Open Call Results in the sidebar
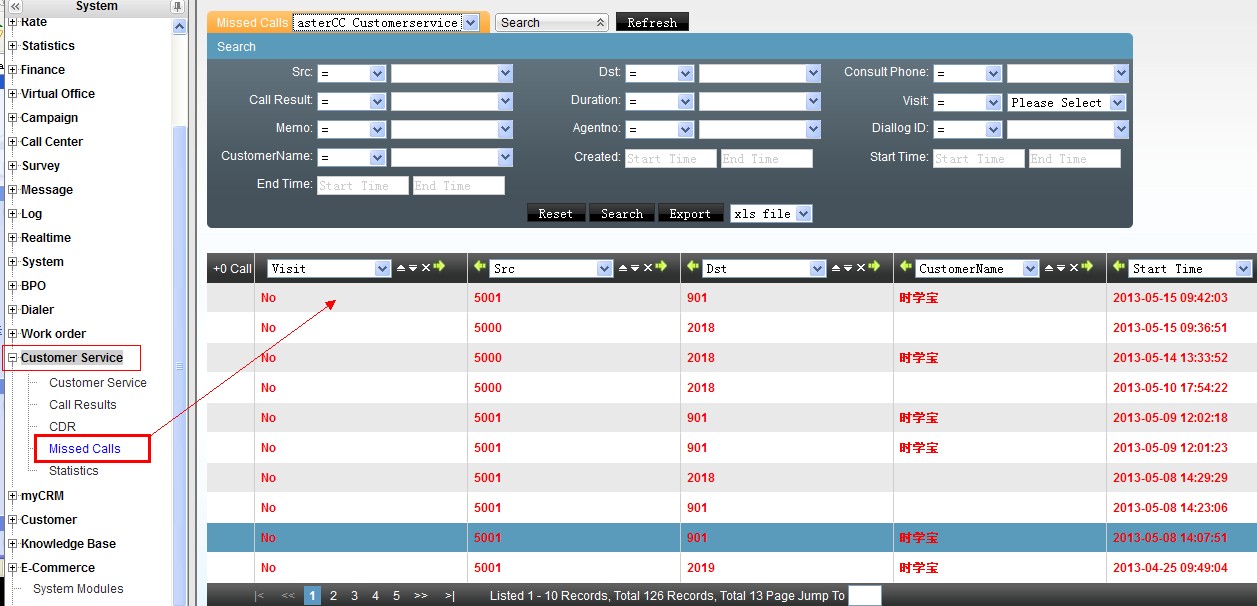The width and height of the screenshot is (1257, 606). tap(83, 405)
